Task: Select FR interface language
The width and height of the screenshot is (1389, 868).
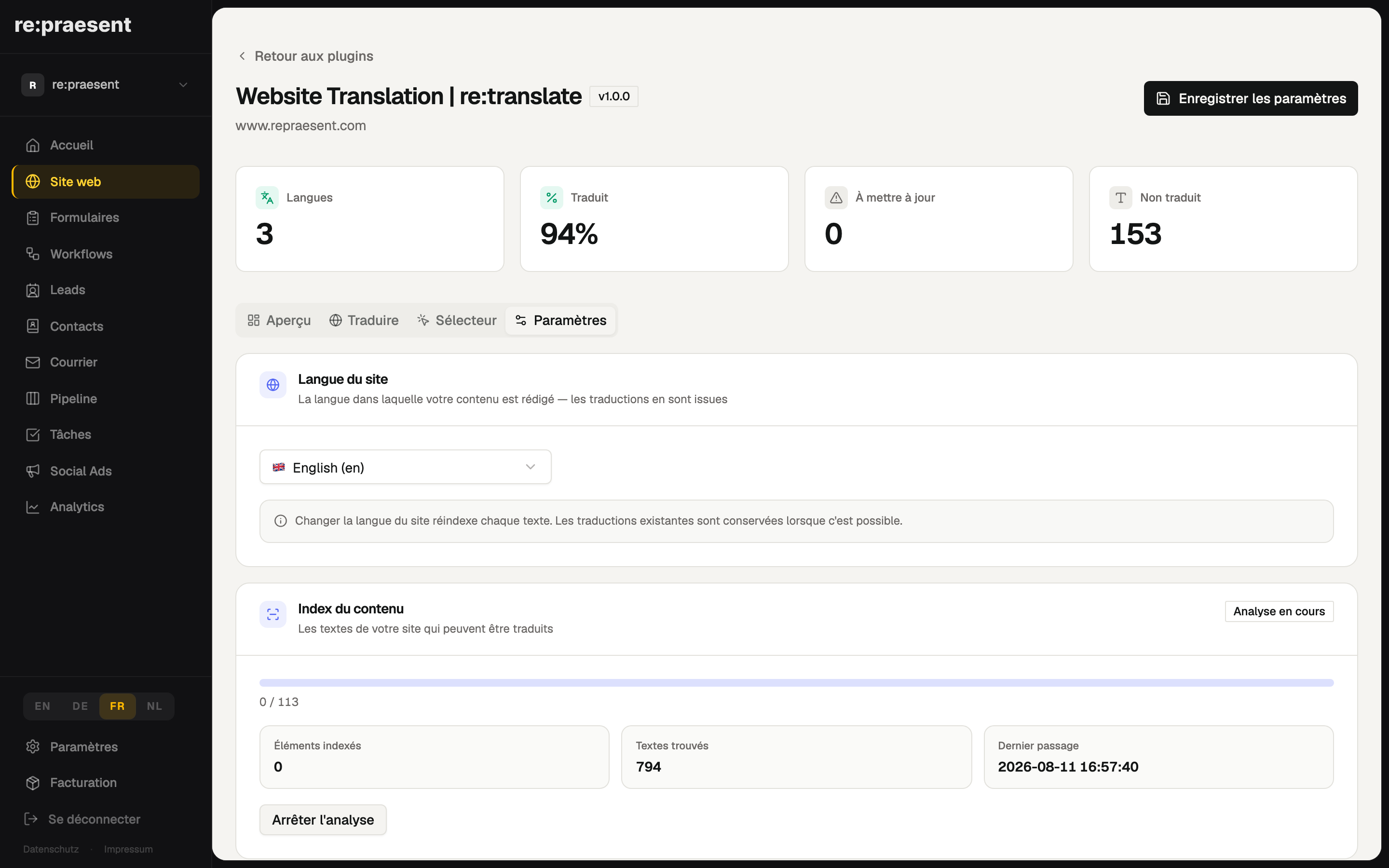Action: 117,706
